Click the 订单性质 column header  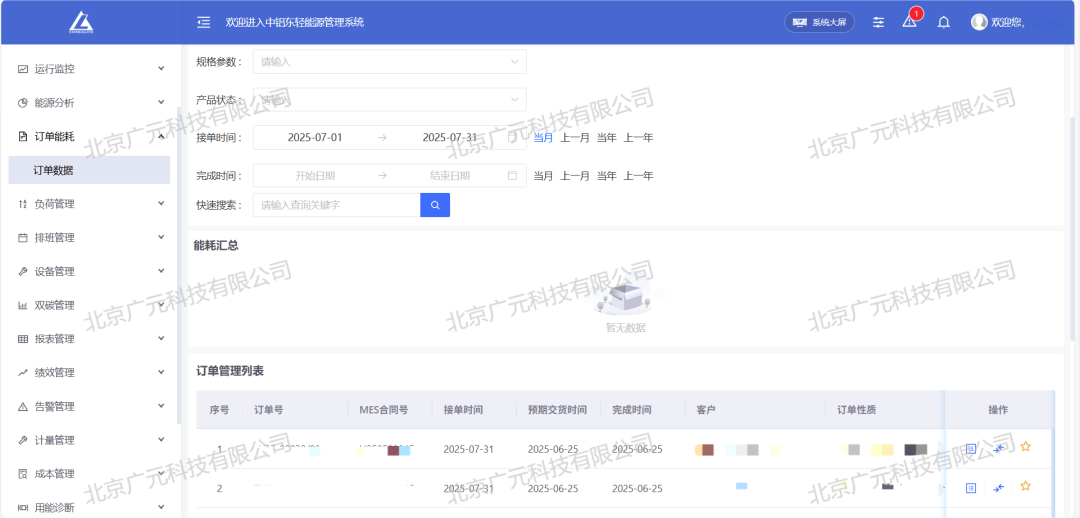tap(857, 410)
